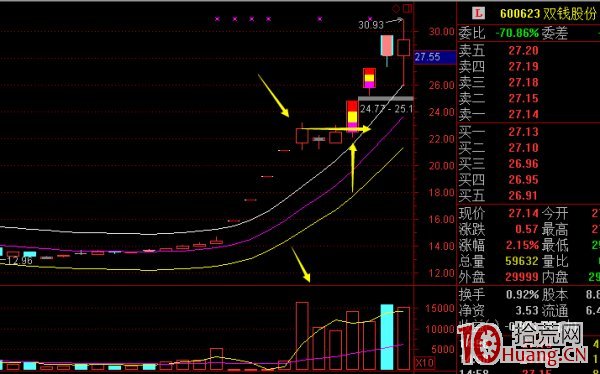
Task: Select the latest hollow red candlestick
Action: (x=403, y=48)
